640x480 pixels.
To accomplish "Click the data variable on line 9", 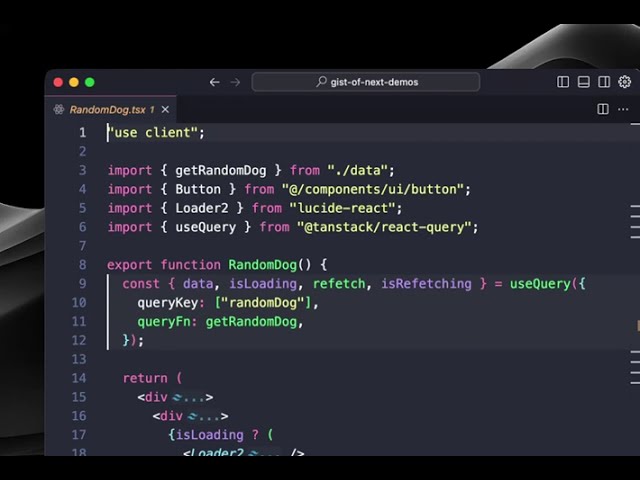I will pos(198,284).
